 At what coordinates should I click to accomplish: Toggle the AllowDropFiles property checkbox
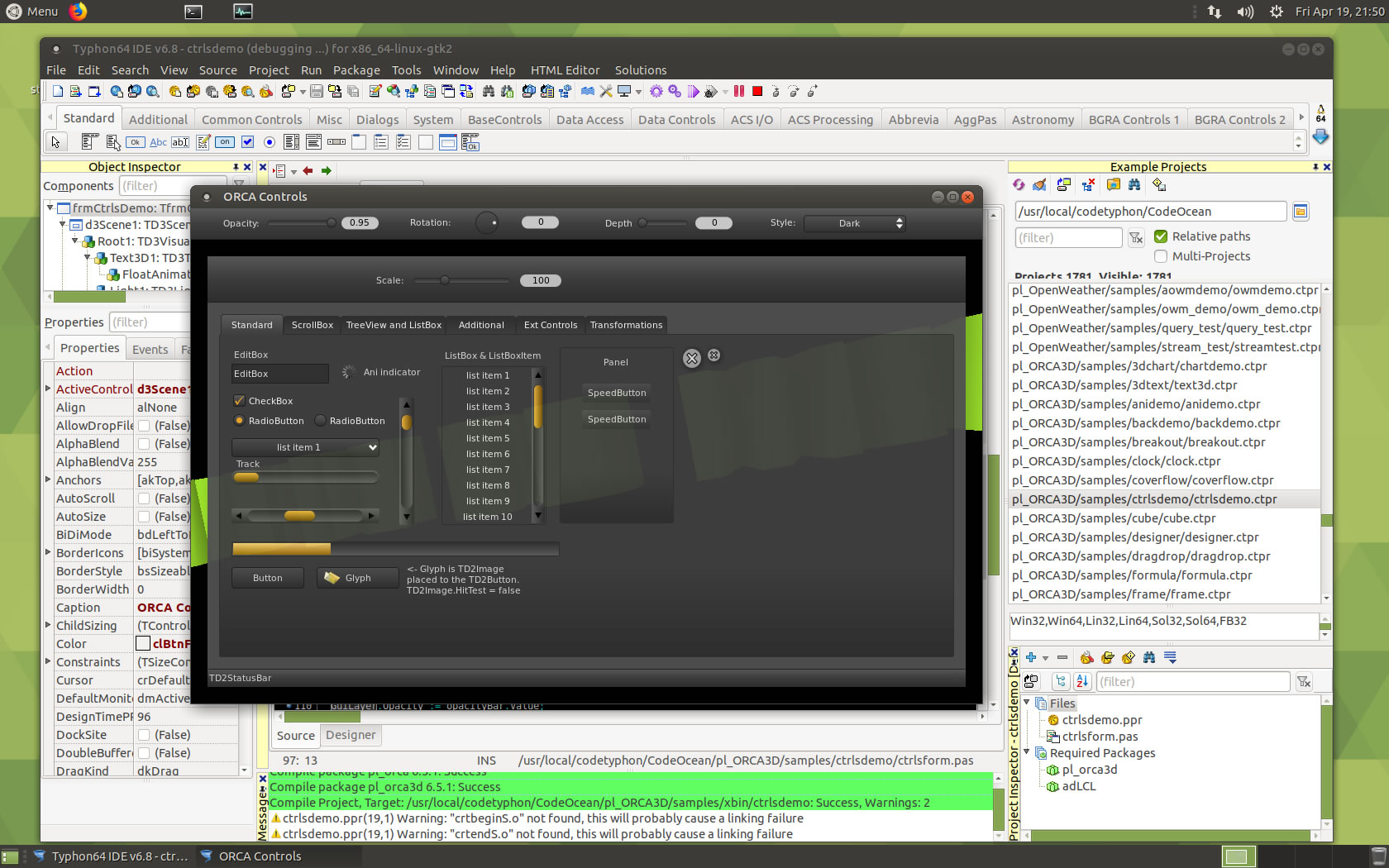click(x=144, y=426)
